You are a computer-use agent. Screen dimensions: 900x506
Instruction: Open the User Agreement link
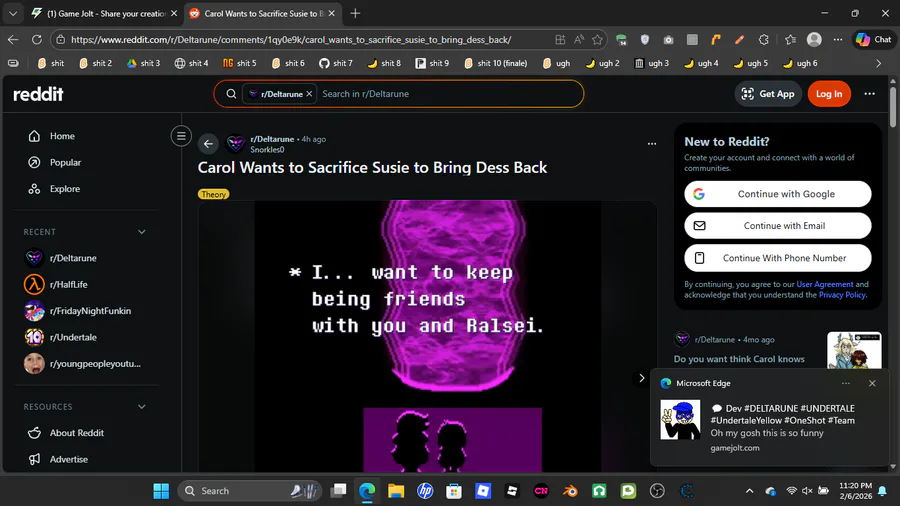[824, 285]
